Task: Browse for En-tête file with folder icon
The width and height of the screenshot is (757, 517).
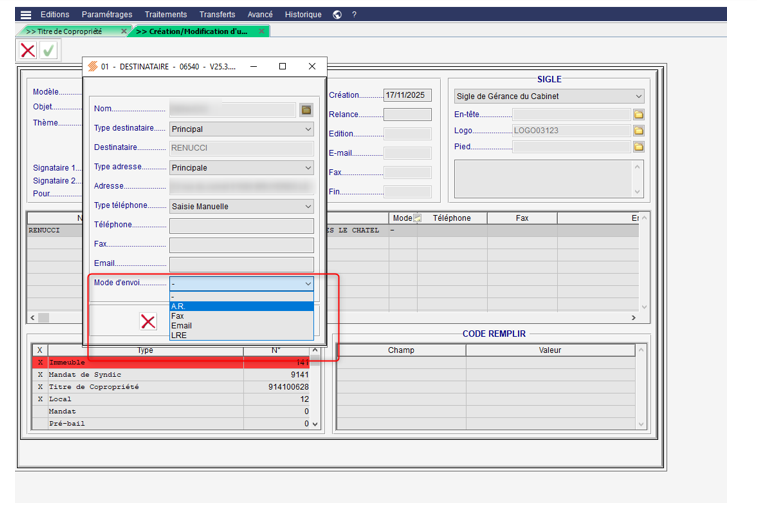Action: pos(638,115)
